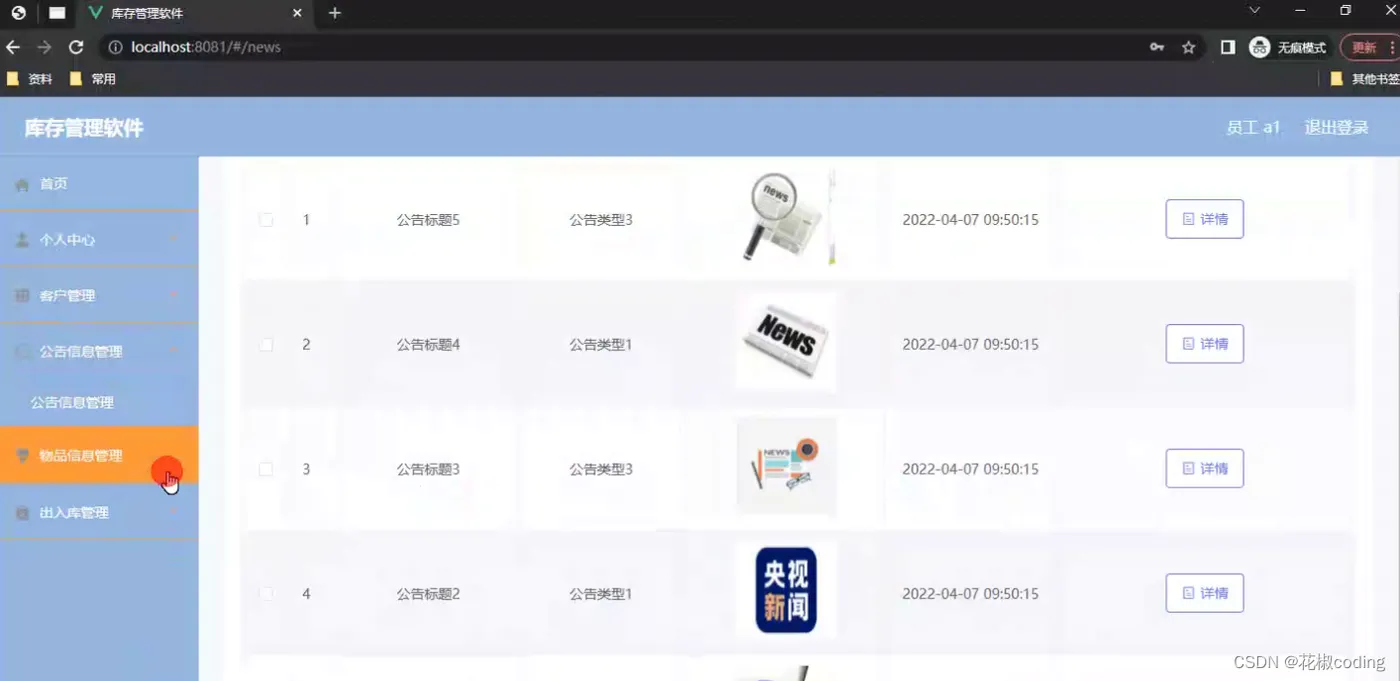The width and height of the screenshot is (1400, 681).
Task: Open the magnifier news thumbnail of 公告标题5
Action: tap(786, 217)
